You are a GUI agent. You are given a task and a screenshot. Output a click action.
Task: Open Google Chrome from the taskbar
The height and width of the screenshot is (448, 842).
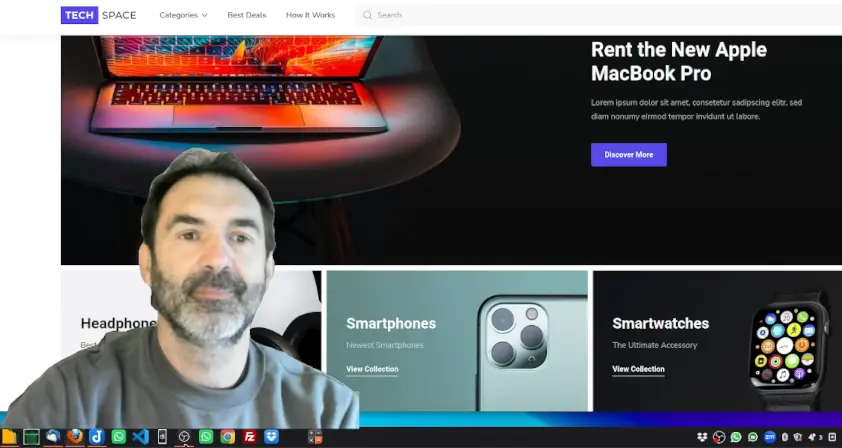pyautogui.click(x=228, y=437)
